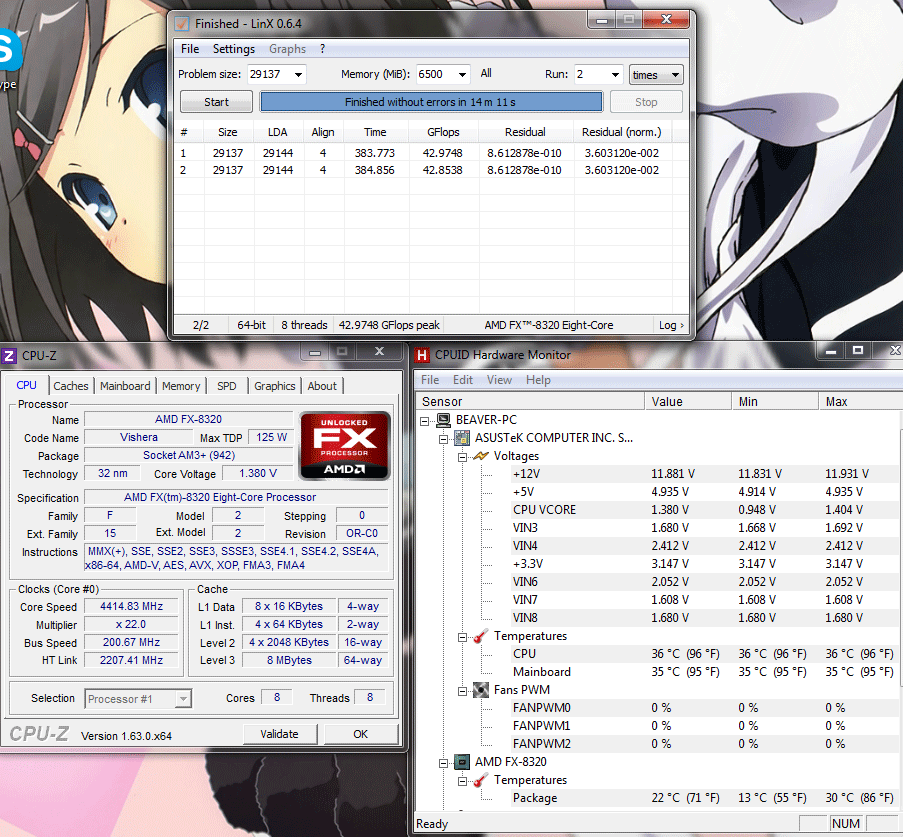
Task: Switch to the Caches tab in CPU-Z
Action: click(71, 386)
